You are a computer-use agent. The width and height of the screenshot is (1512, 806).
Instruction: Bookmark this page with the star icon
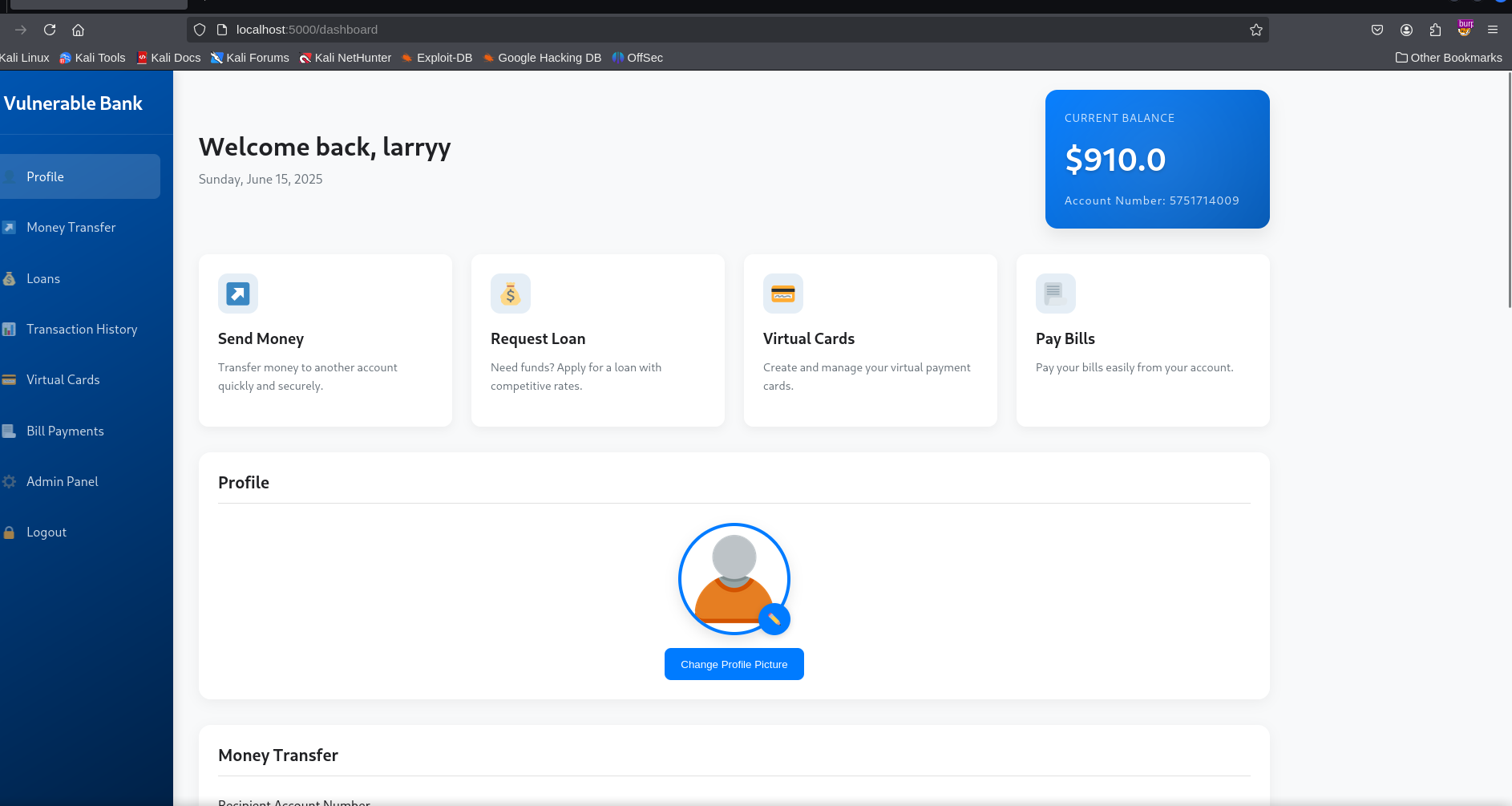coord(1255,30)
